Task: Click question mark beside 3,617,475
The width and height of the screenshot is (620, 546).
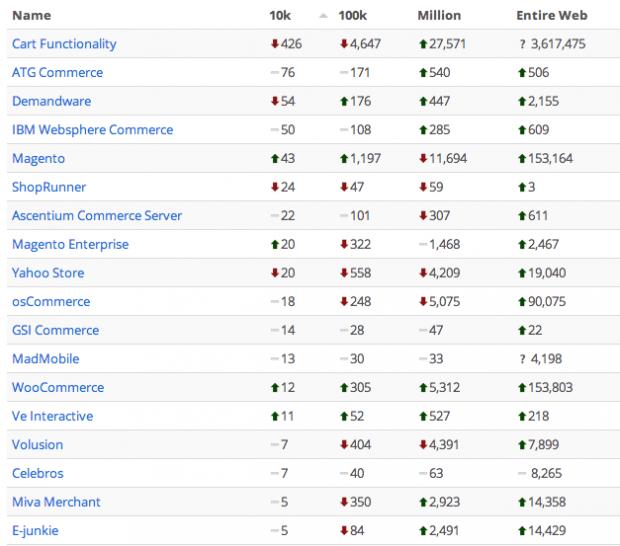Action: (x=523, y=44)
